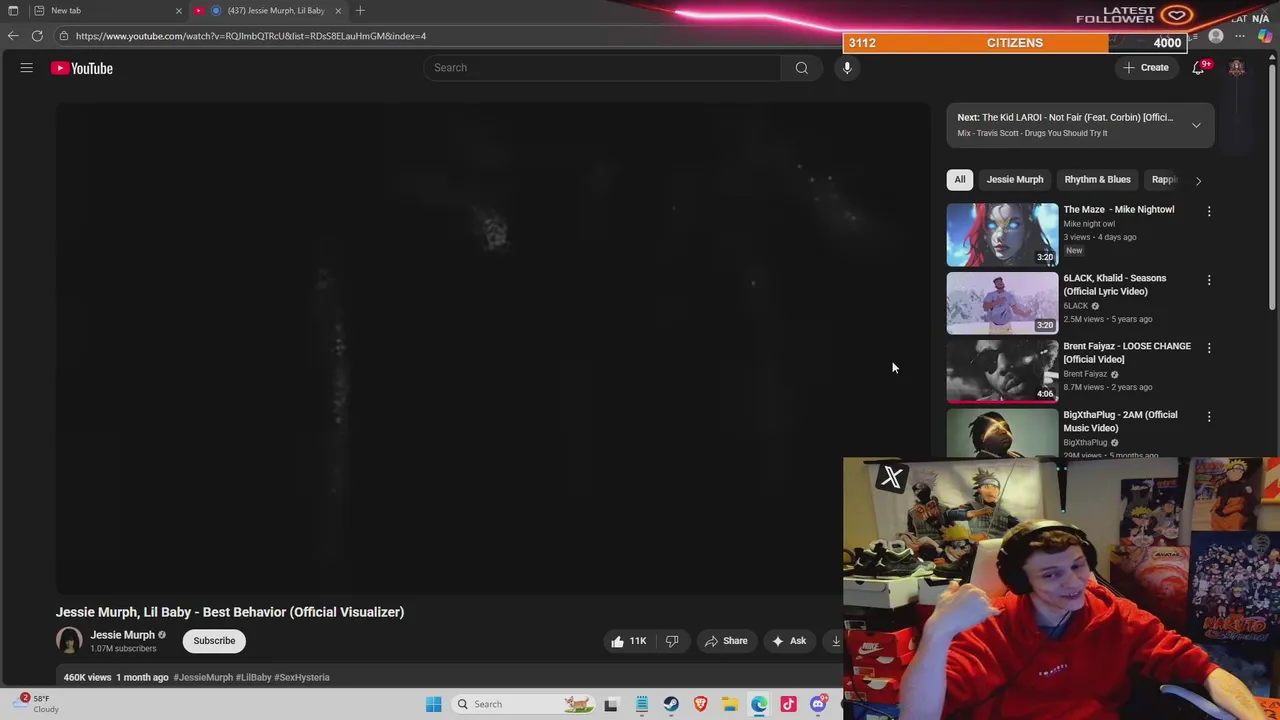1280x720 pixels.
Task: Click the #SexHysteria hashtag
Action: point(302,678)
